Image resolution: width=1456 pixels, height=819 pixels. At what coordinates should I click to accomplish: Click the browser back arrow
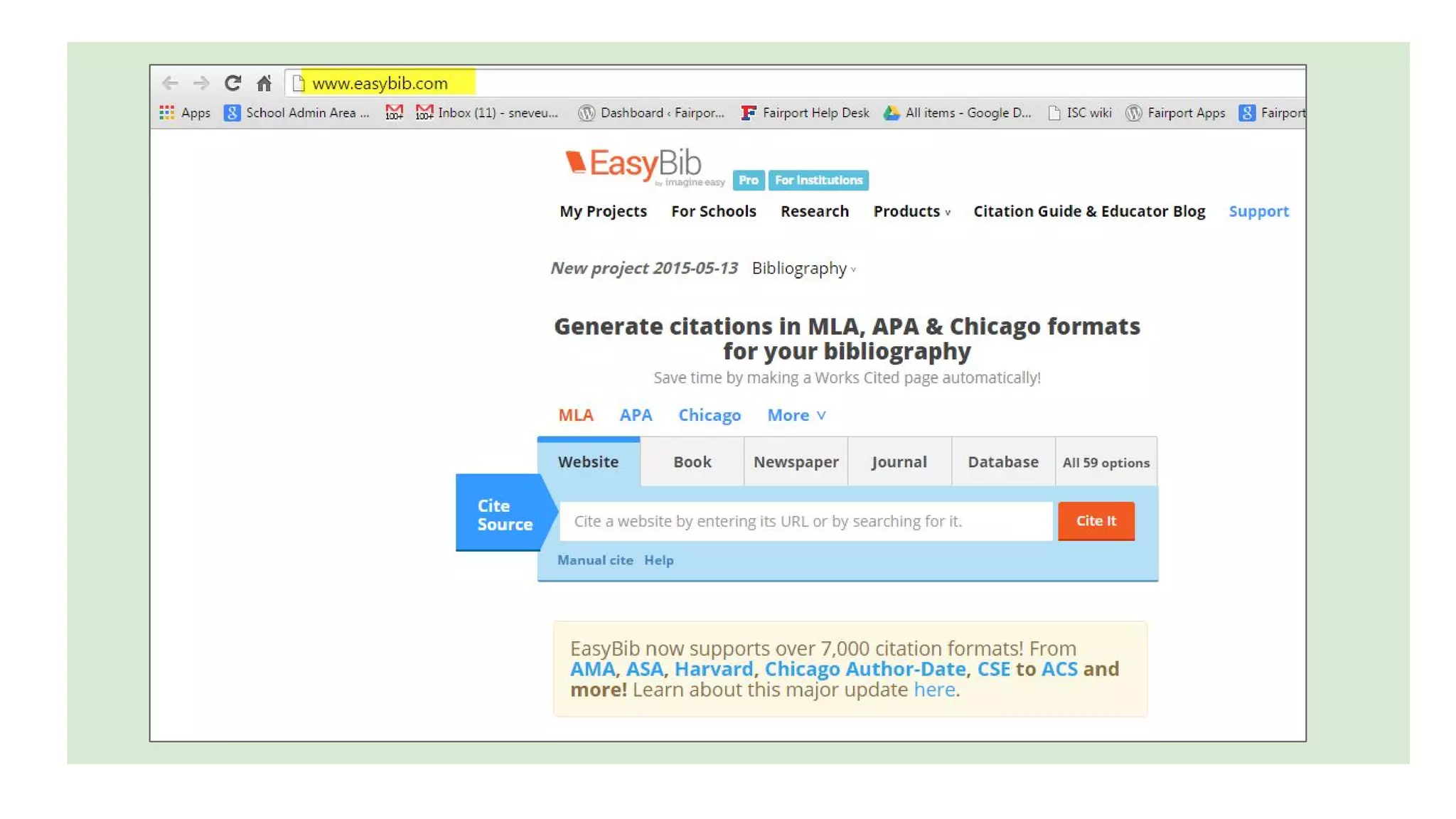tap(170, 83)
